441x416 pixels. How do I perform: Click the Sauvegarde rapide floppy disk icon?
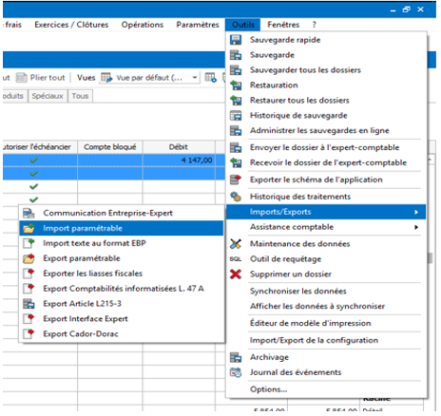point(236,40)
